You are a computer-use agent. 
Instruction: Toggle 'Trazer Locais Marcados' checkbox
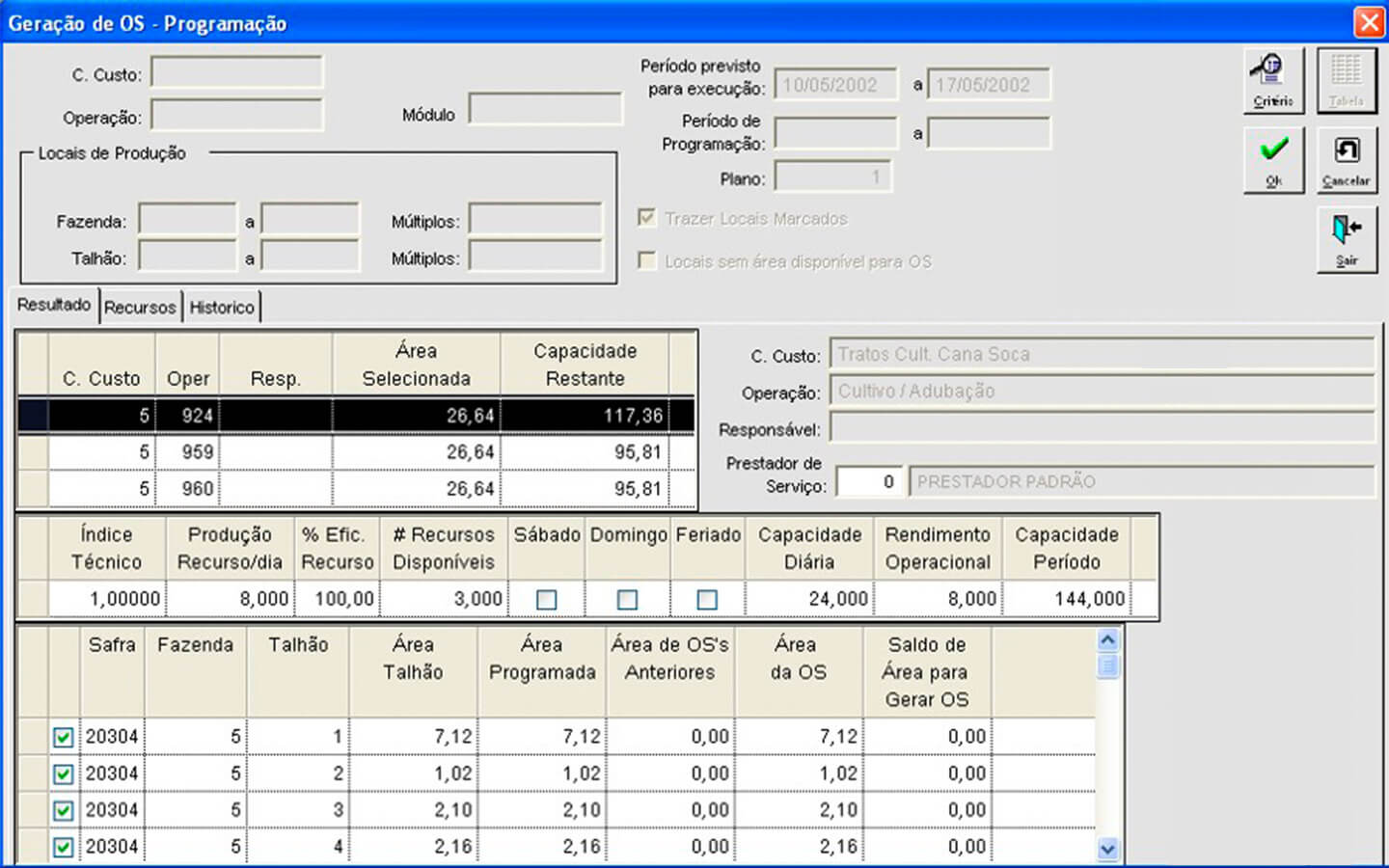647,218
